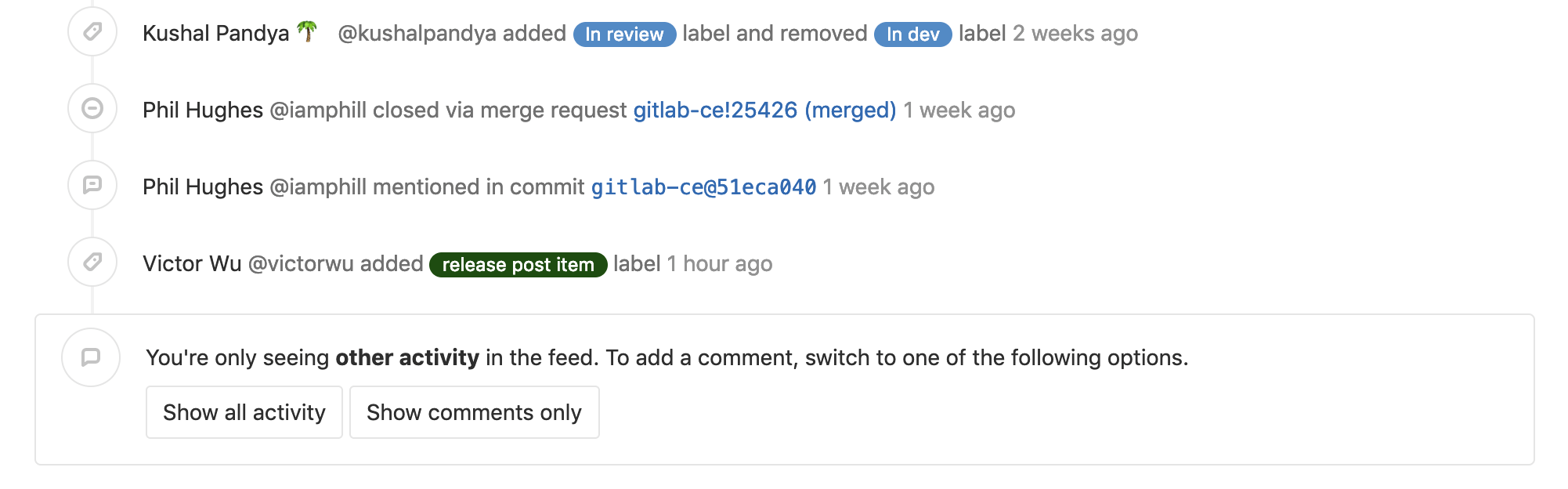Click the timestamp 2 weeks ago
The width and height of the screenshot is (1568, 489).
(1075, 34)
